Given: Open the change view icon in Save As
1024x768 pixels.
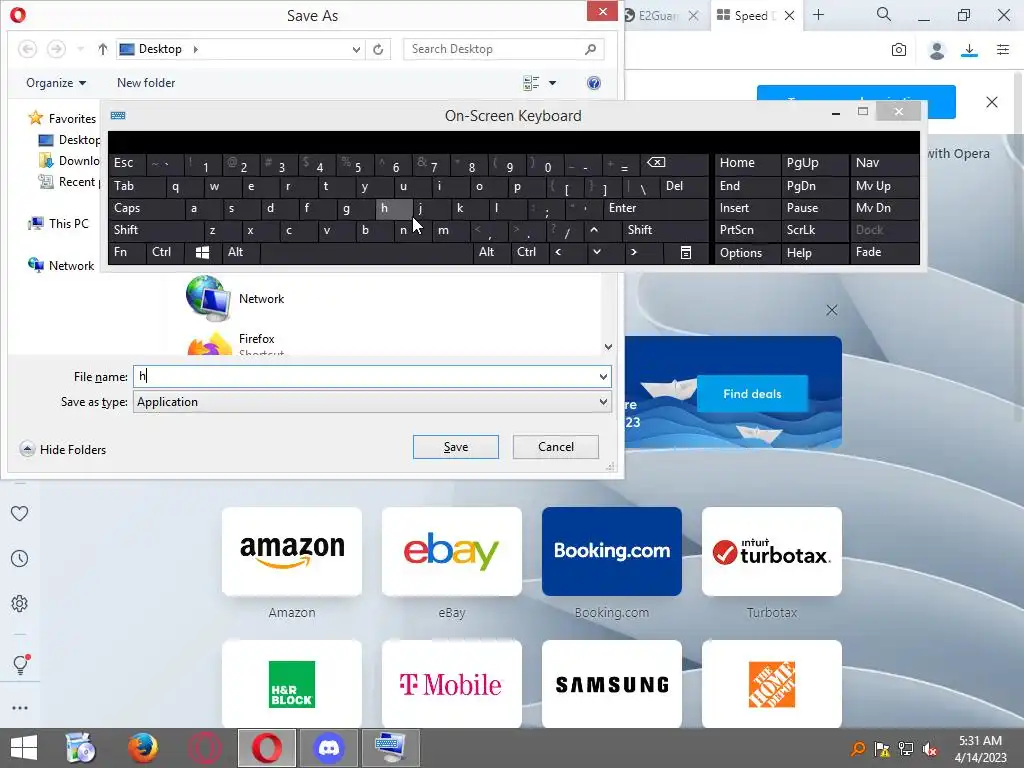Looking at the screenshot, I should click(531, 83).
